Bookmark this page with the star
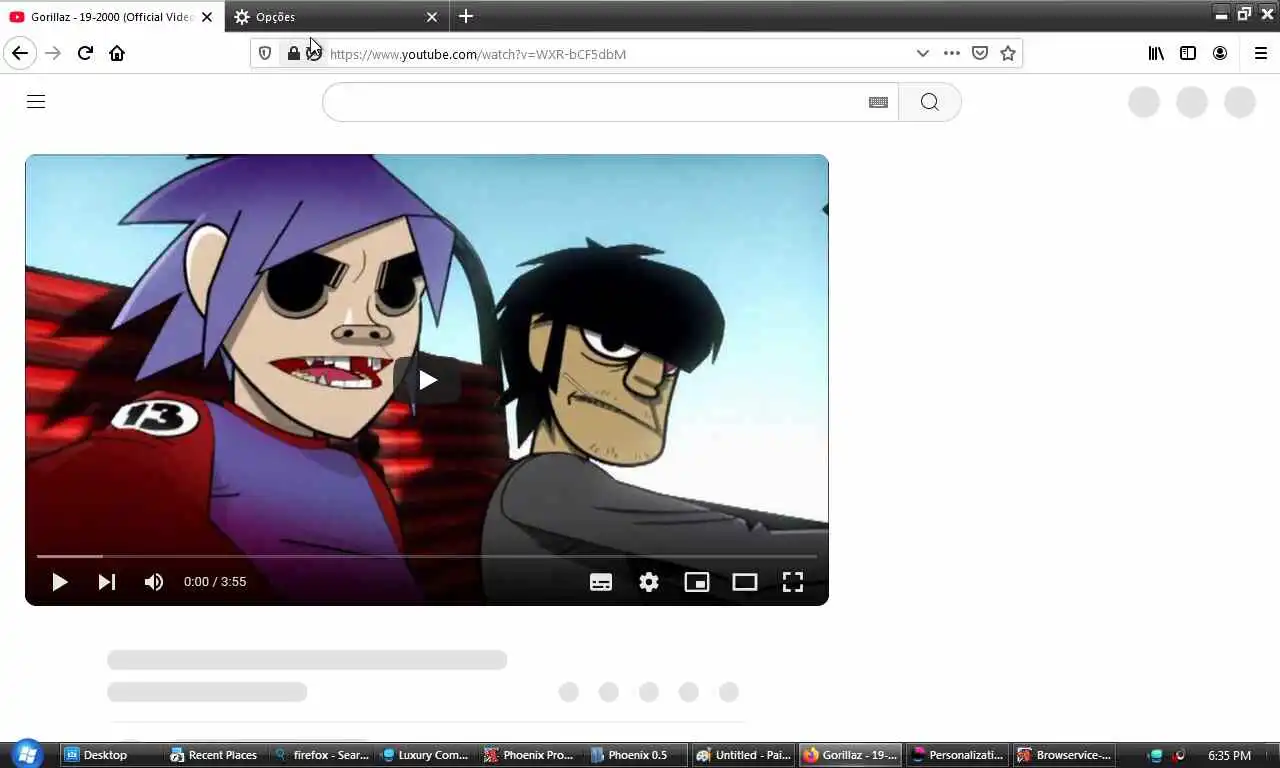1280x768 pixels. tap(1008, 53)
